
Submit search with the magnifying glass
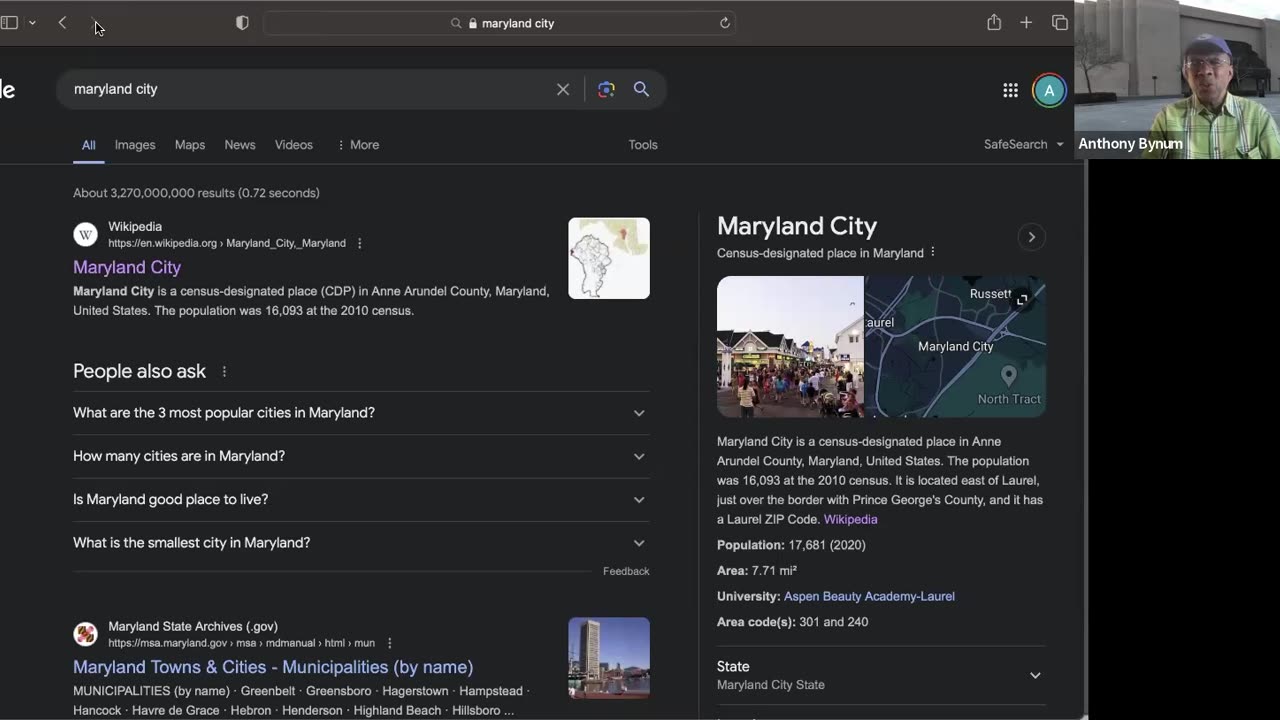click(641, 89)
